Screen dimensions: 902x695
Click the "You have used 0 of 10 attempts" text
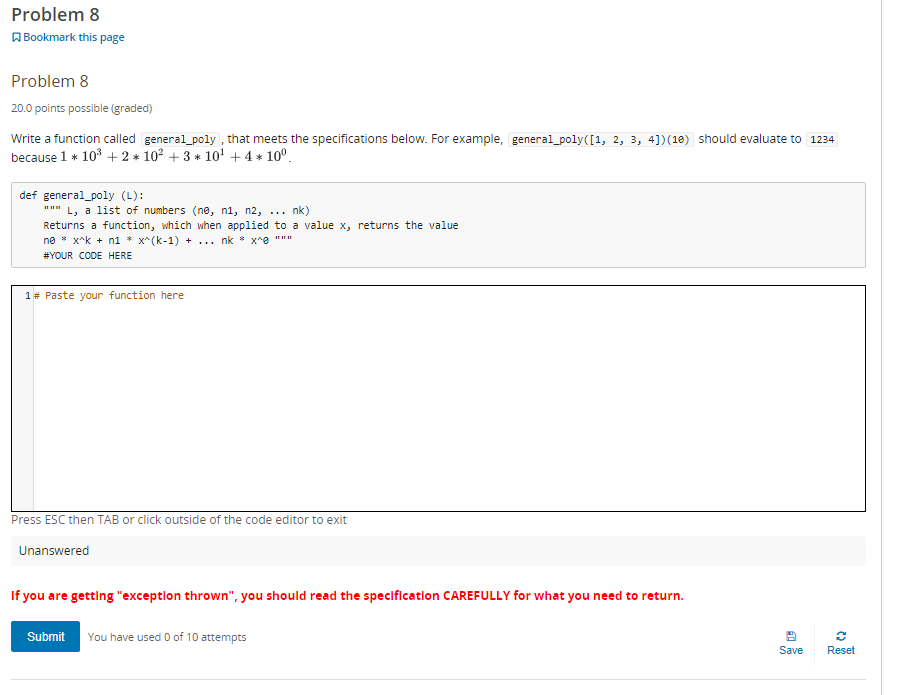(166, 637)
